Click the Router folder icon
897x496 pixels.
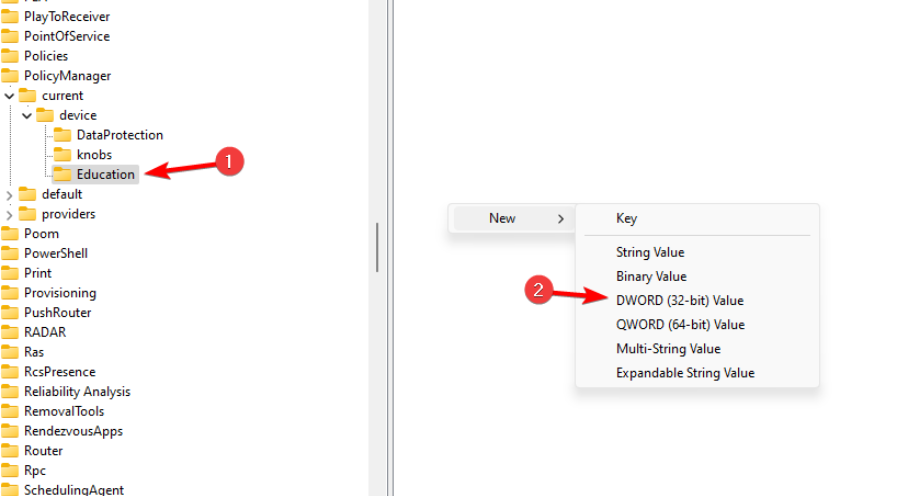10,451
